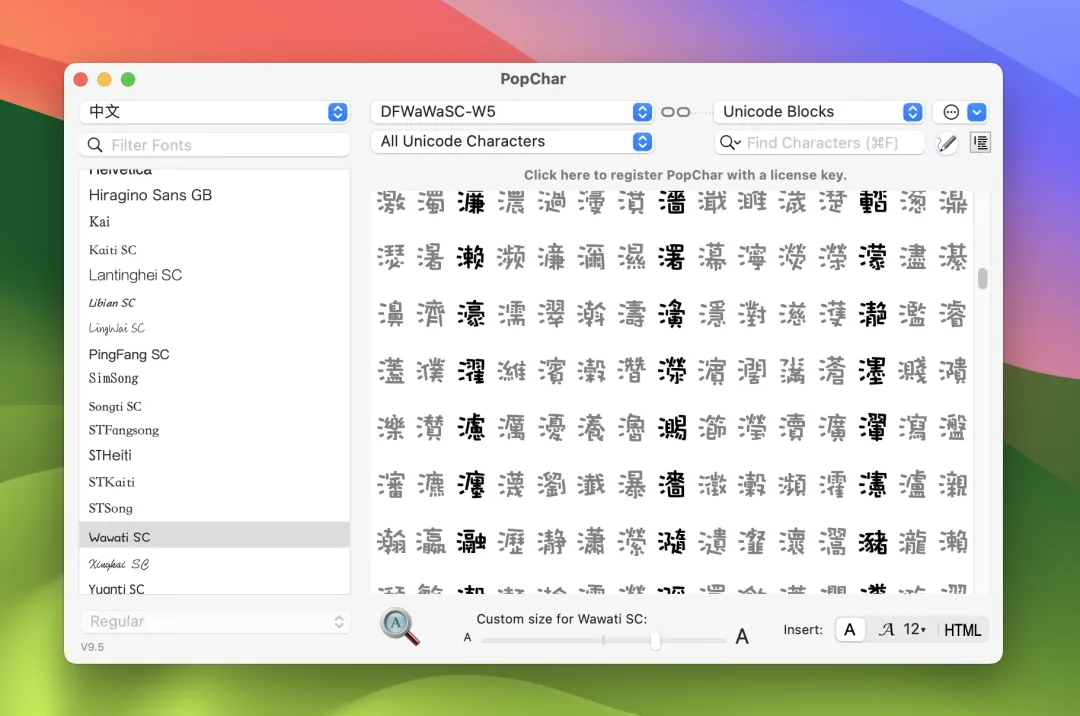Open the All Unicode Characters dropdown
This screenshot has width=1080, height=716.
[x=512, y=141]
